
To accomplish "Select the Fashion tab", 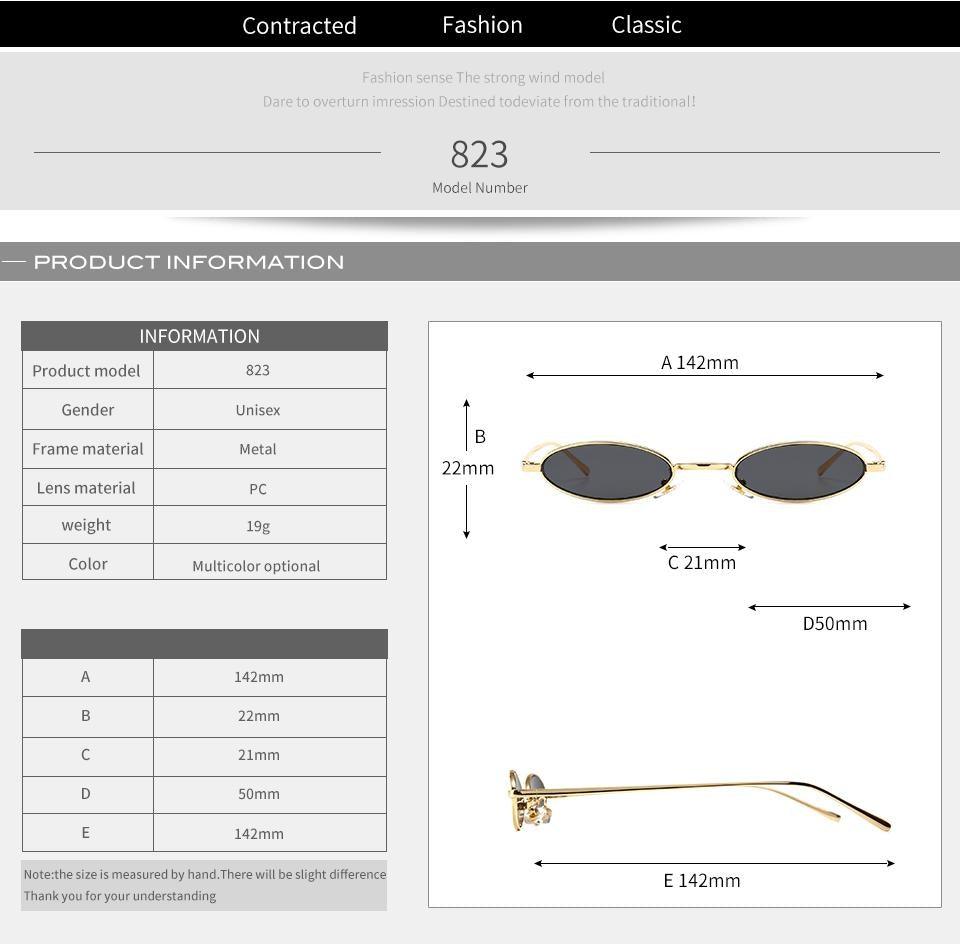I will (482, 24).
